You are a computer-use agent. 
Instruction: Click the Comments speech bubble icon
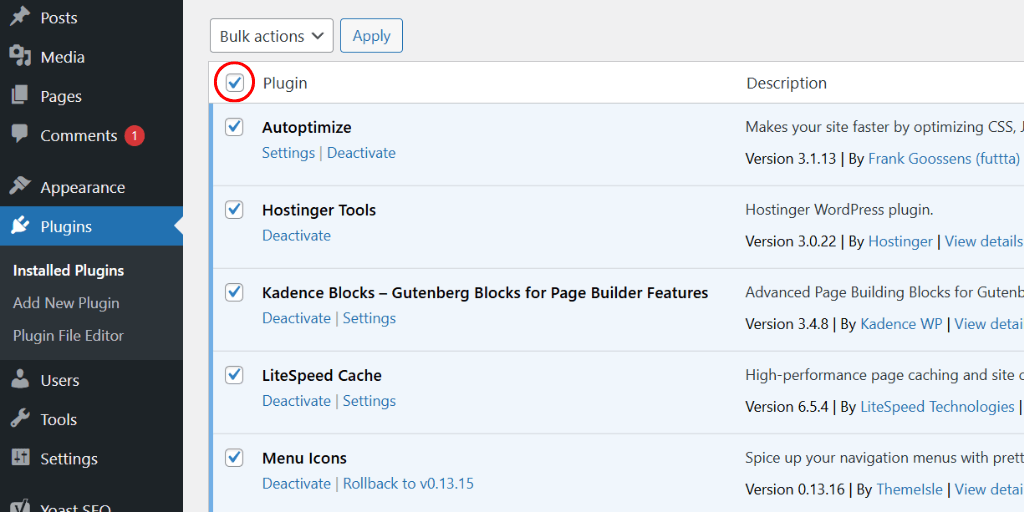coord(20,135)
